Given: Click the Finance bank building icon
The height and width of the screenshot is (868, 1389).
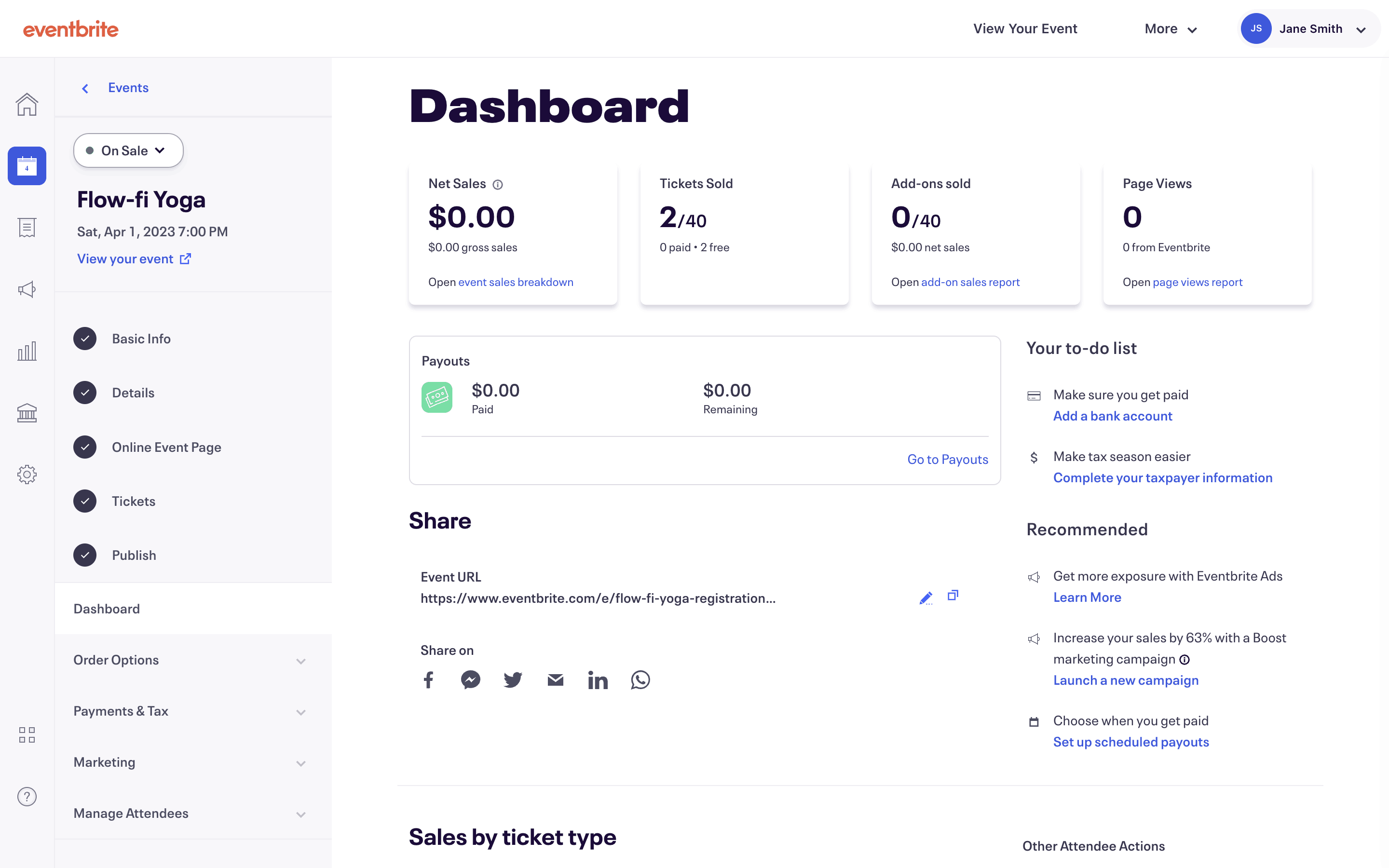Looking at the screenshot, I should click(27, 413).
